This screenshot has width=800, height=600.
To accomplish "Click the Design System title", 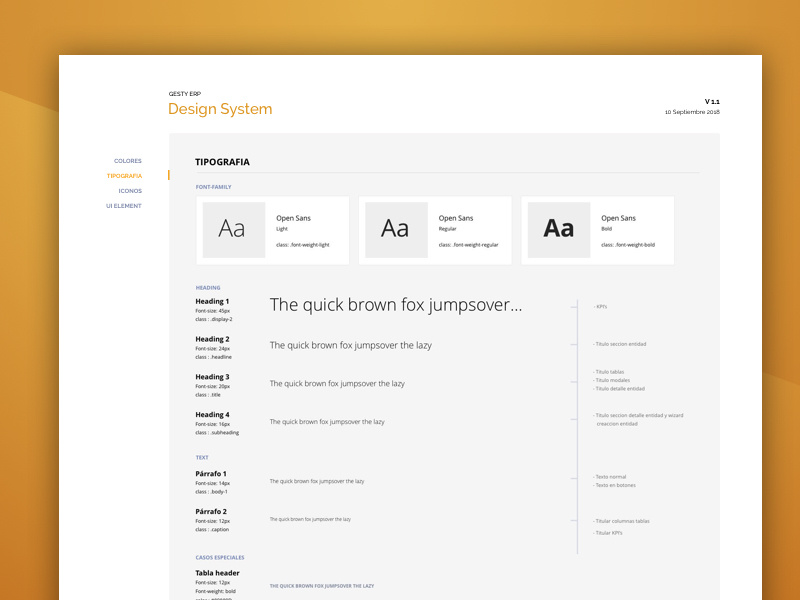I will tap(220, 109).
